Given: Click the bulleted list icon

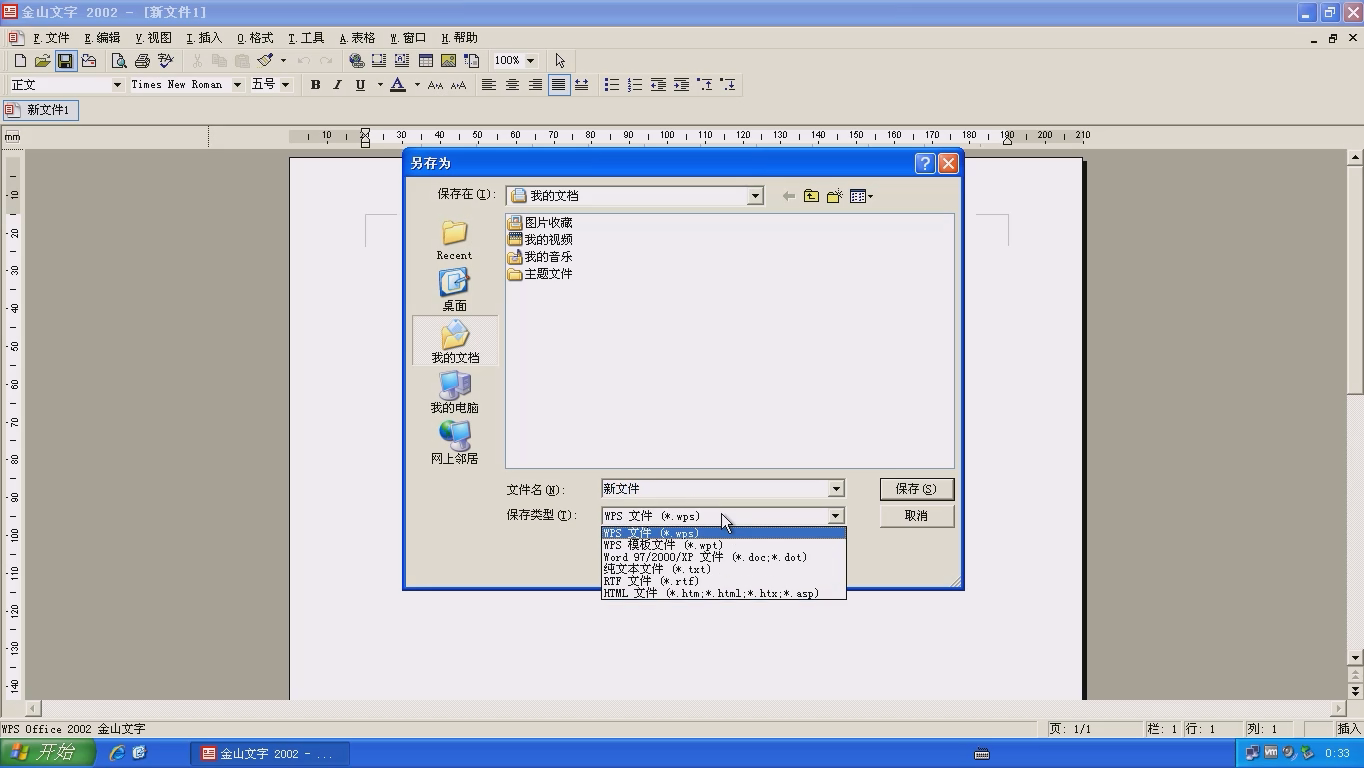Looking at the screenshot, I should coord(612,85).
